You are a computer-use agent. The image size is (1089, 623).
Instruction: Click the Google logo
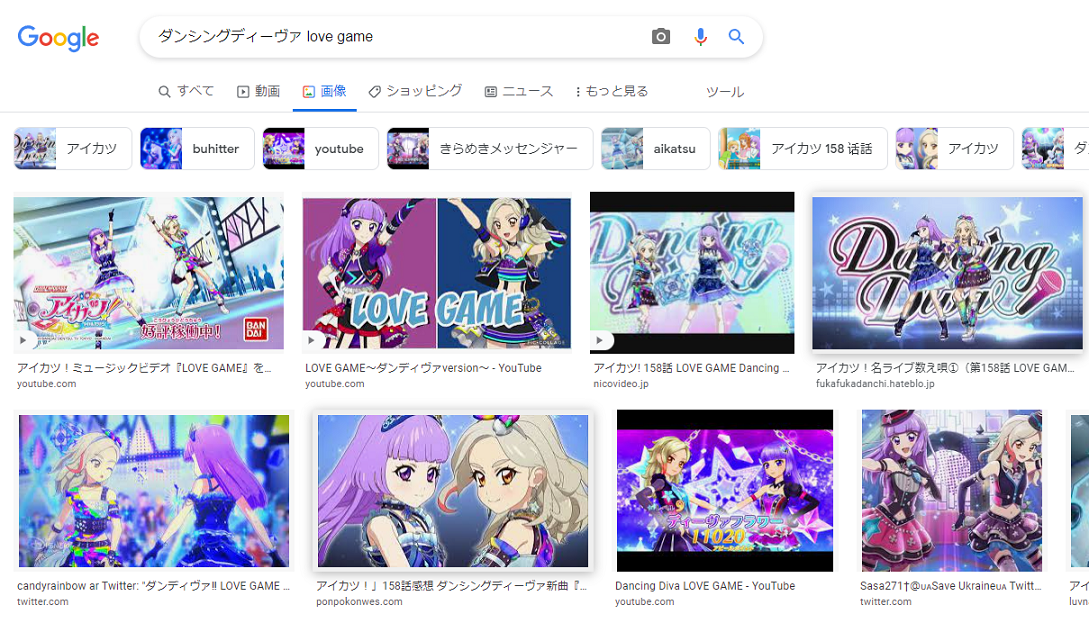pos(58,38)
